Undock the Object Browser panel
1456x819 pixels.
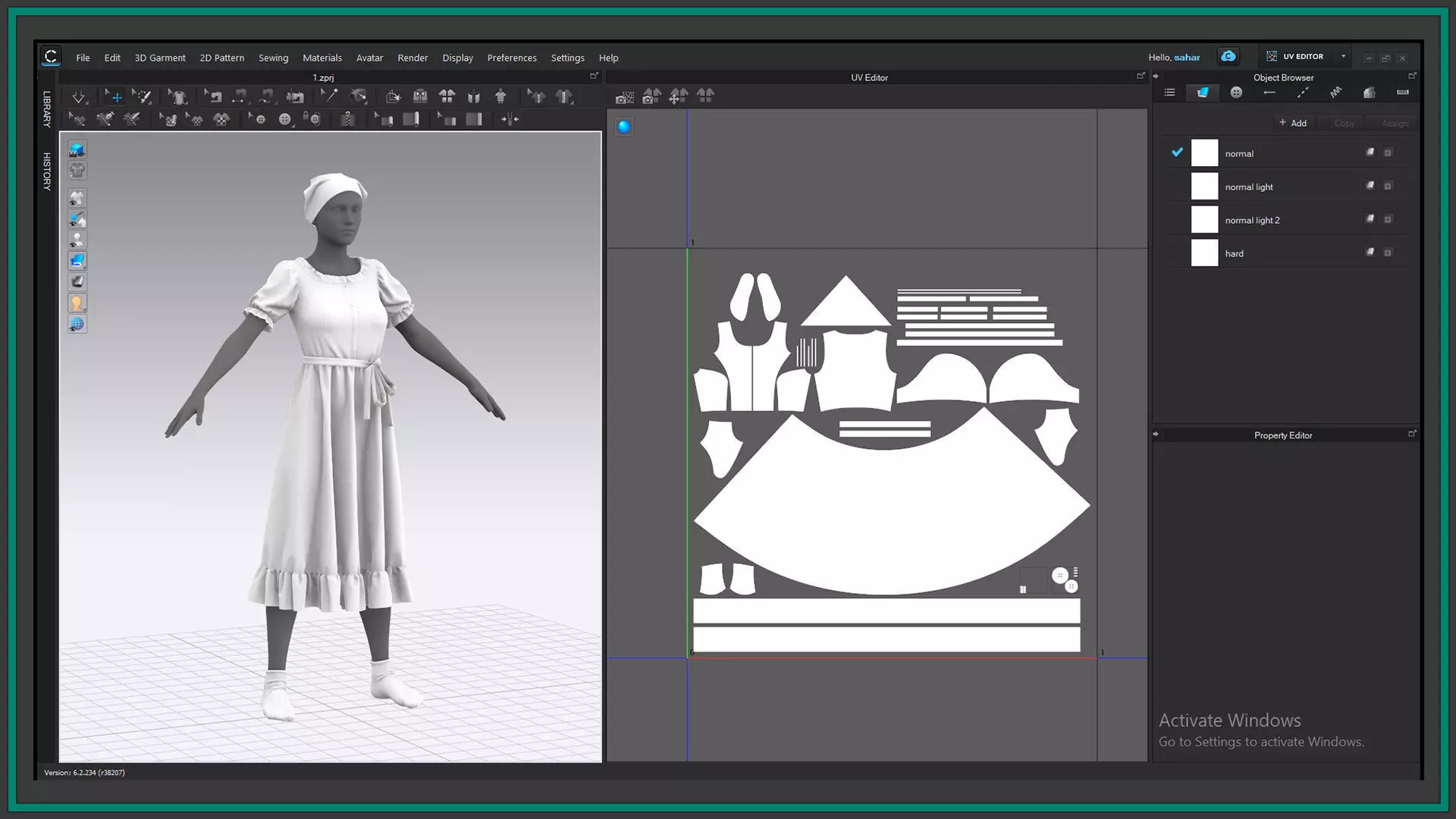(x=1412, y=76)
